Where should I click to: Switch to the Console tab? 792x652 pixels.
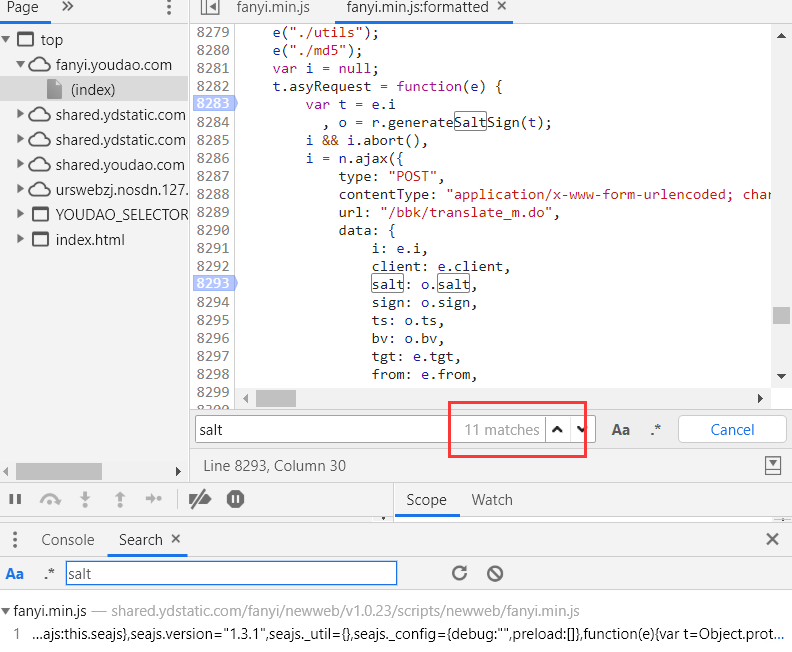pos(68,540)
